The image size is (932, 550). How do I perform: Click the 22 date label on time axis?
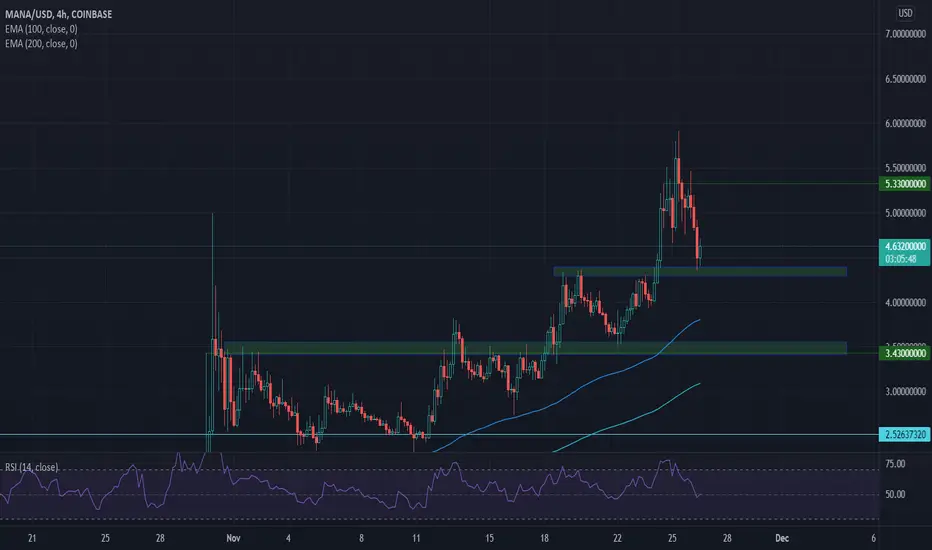617,538
